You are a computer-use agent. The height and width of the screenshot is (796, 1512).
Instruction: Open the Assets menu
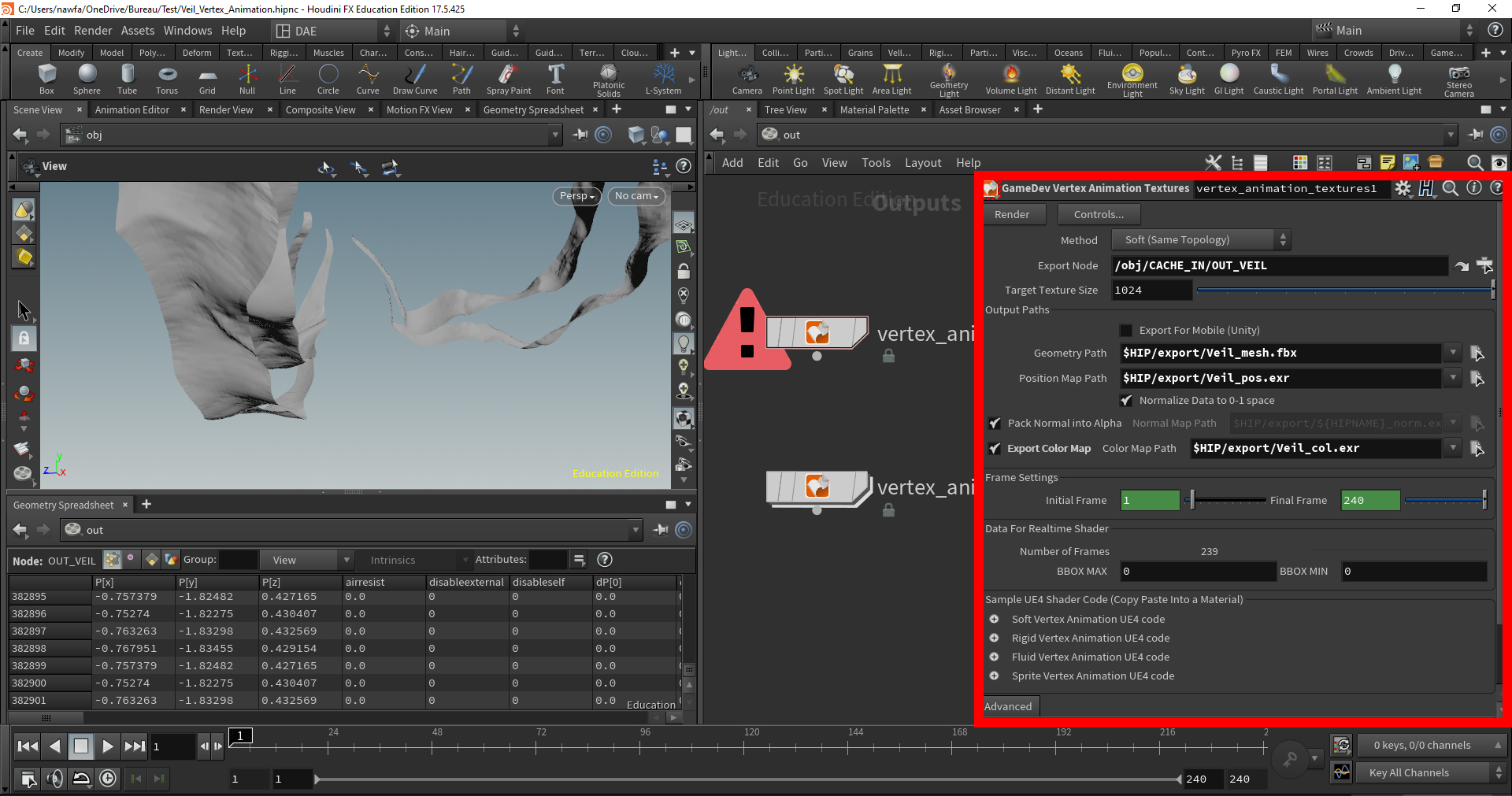point(138,31)
